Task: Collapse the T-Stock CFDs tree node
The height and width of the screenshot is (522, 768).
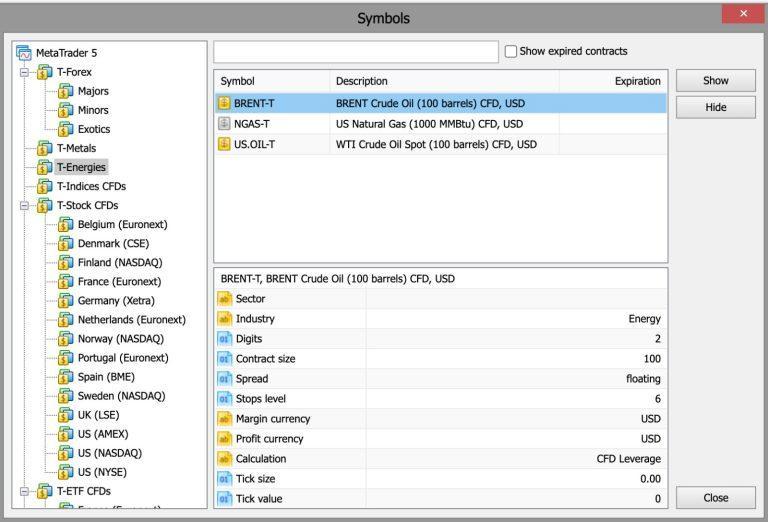Action: [24, 206]
